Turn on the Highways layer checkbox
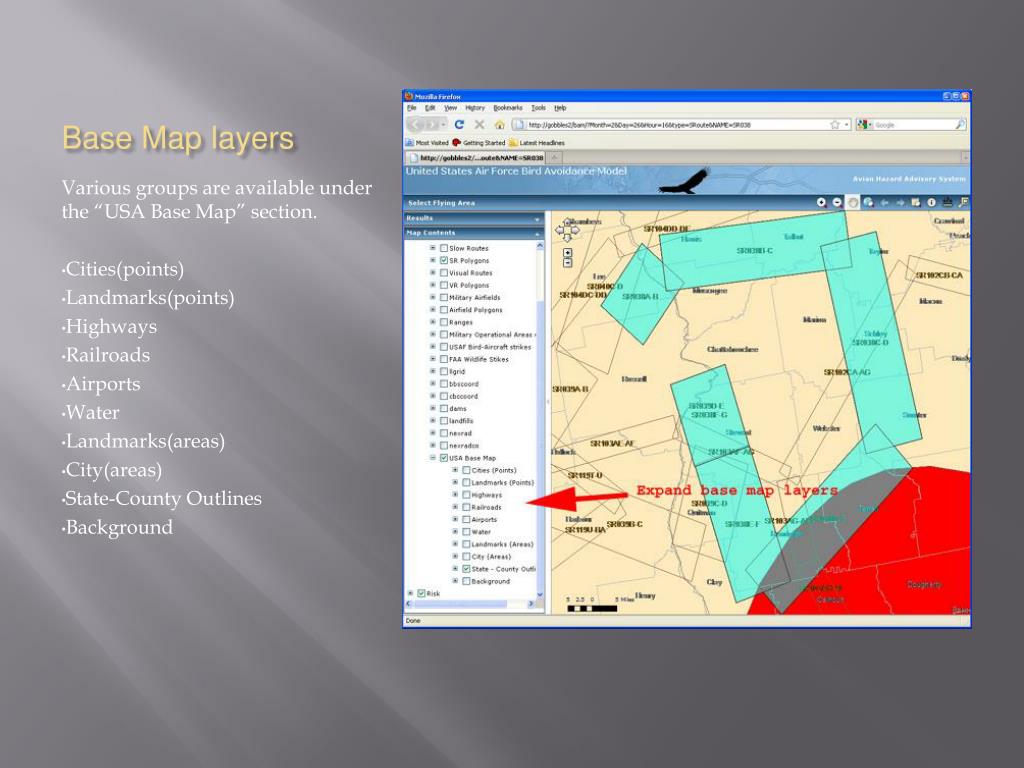The image size is (1024, 768). (x=466, y=495)
